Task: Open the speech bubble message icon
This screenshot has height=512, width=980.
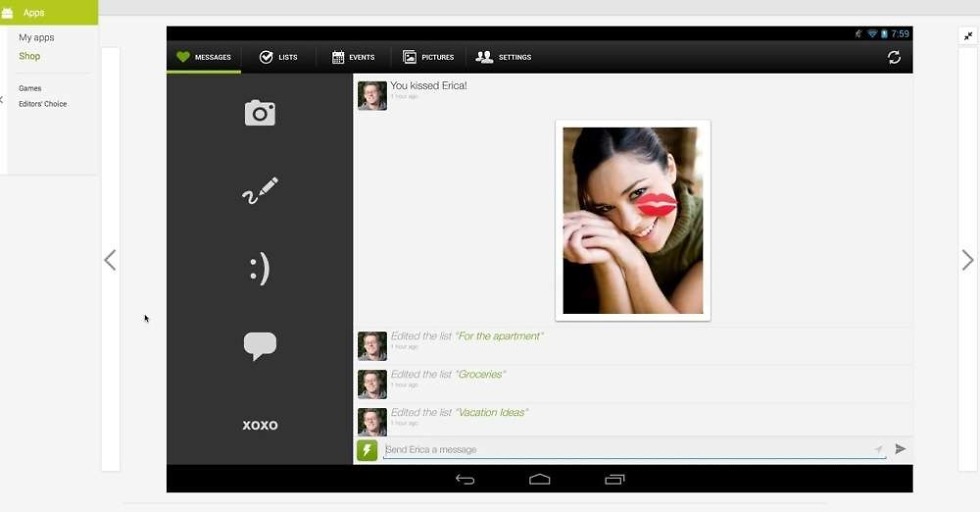Action: click(260, 346)
